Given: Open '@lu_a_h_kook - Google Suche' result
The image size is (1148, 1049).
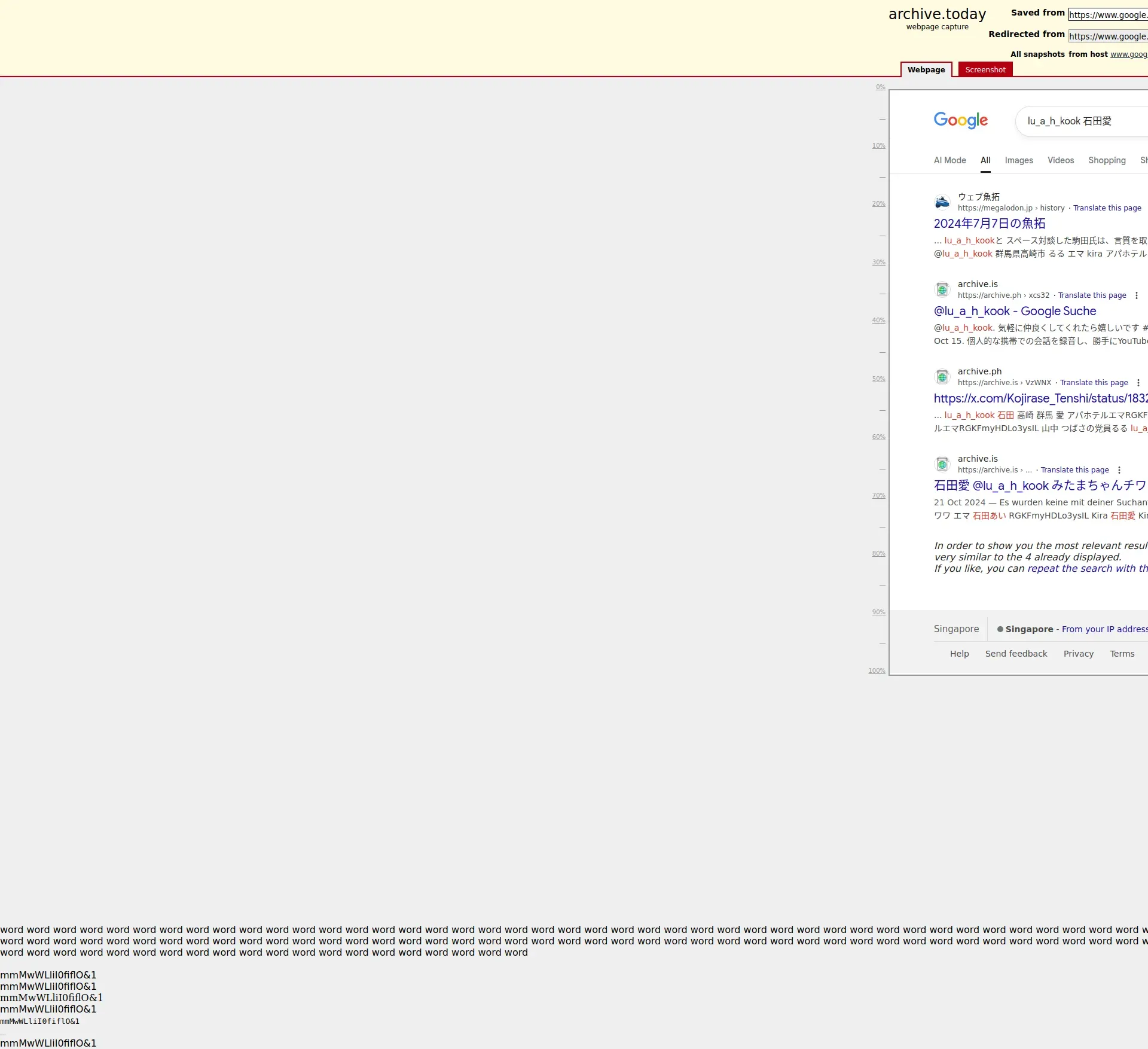Looking at the screenshot, I should pyautogui.click(x=1015, y=311).
